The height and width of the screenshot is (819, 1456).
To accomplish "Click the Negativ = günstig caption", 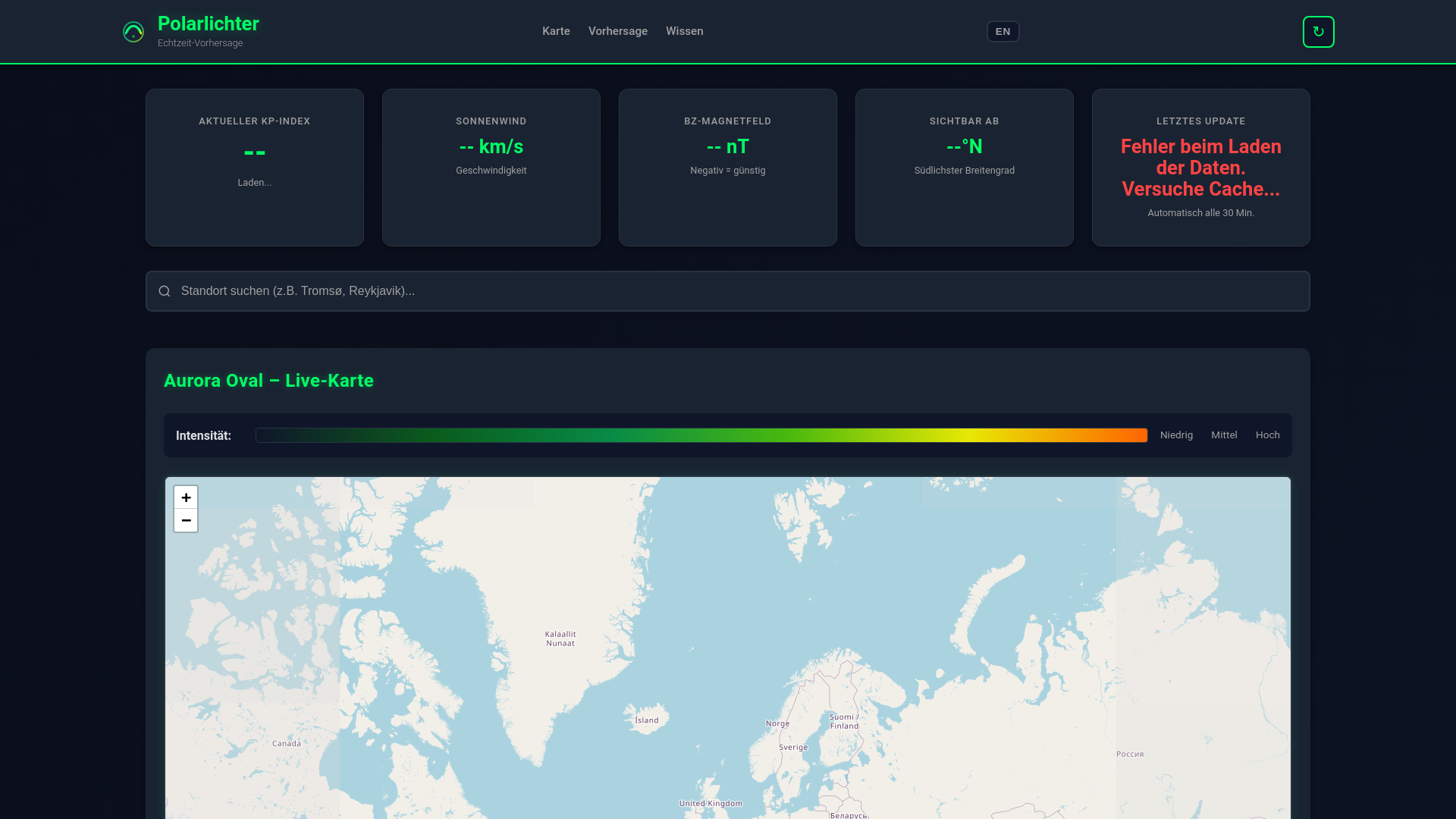I will click(728, 171).
